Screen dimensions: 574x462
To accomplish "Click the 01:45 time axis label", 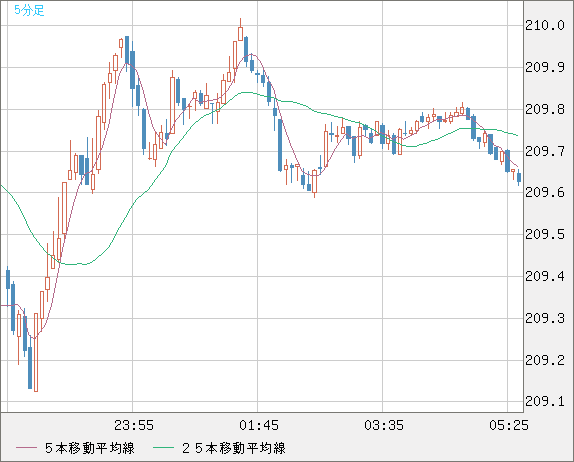I will [x=259, y=425].
